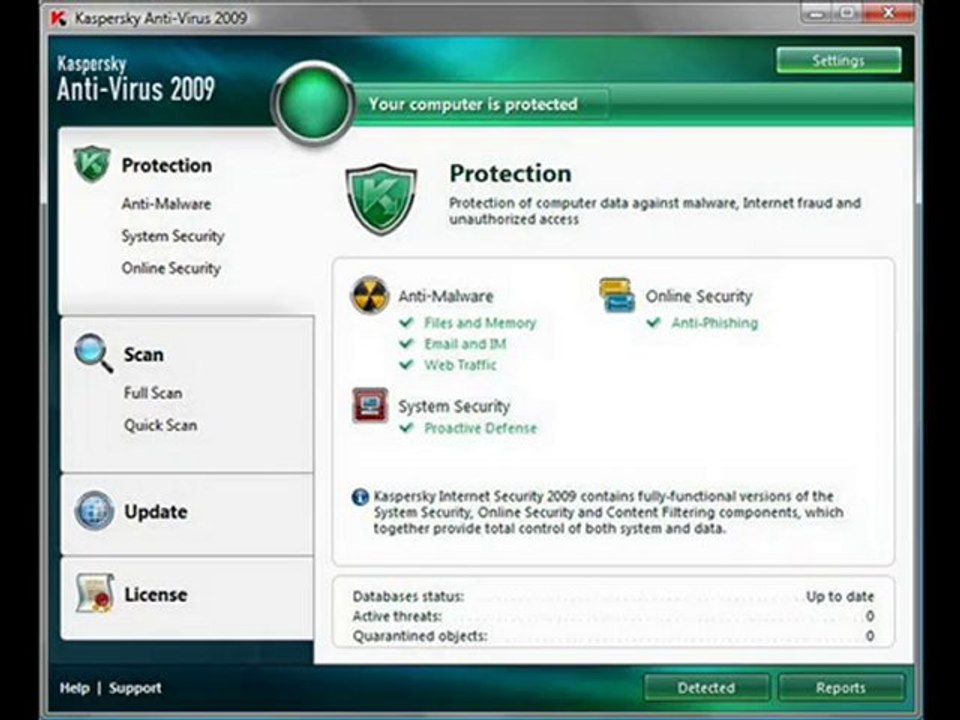The image size is (960, 720).
Task: Open the License section in sidebar
Action: [x=156, y=594]
